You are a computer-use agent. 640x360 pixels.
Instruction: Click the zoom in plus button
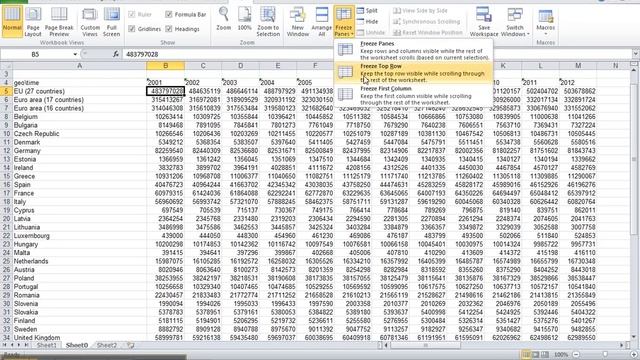tap(633, 355)
